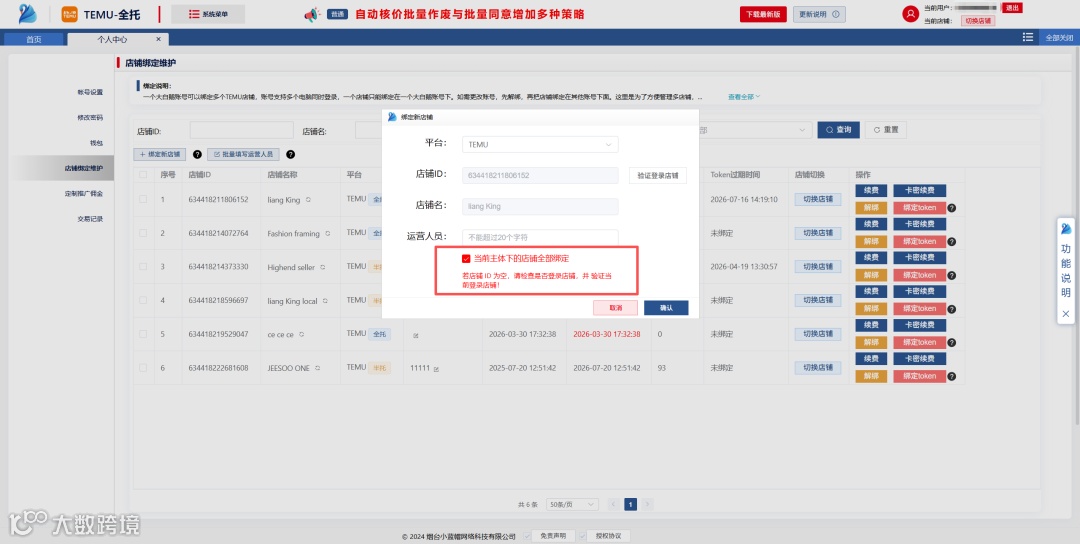This screenshot has height=544, width=1080.
Task: Open 定制推广佣金 in sidebar
Action: (84, 194)
